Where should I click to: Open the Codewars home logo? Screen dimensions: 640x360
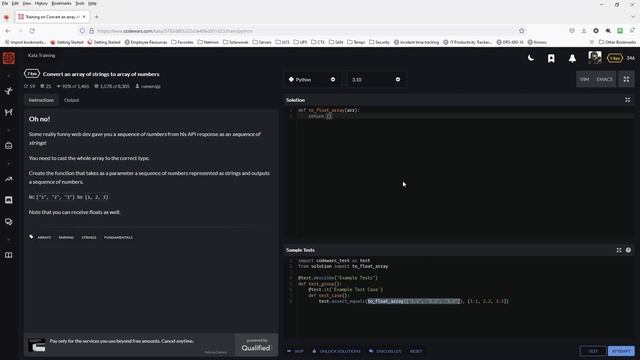pos(9,58)
